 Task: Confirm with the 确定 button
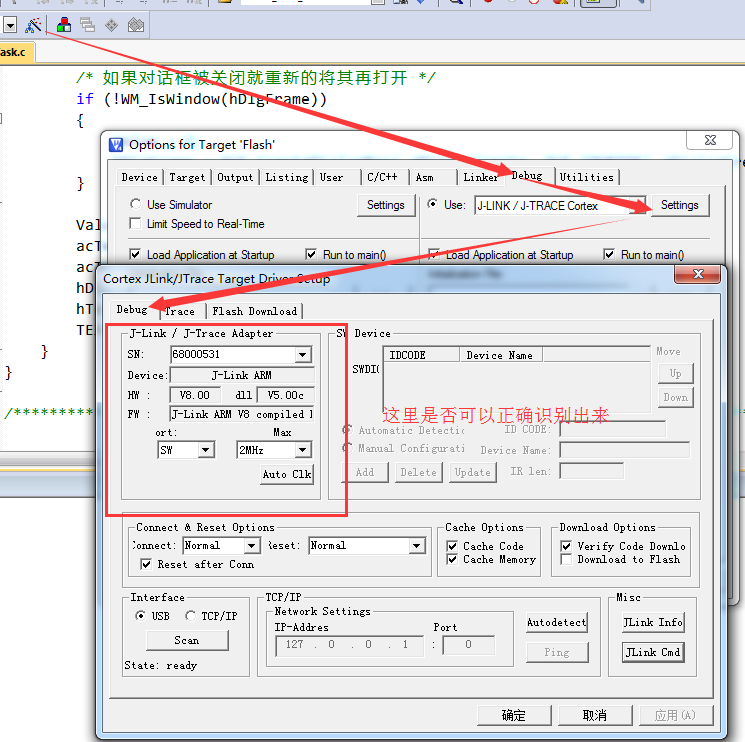[514, 715]
